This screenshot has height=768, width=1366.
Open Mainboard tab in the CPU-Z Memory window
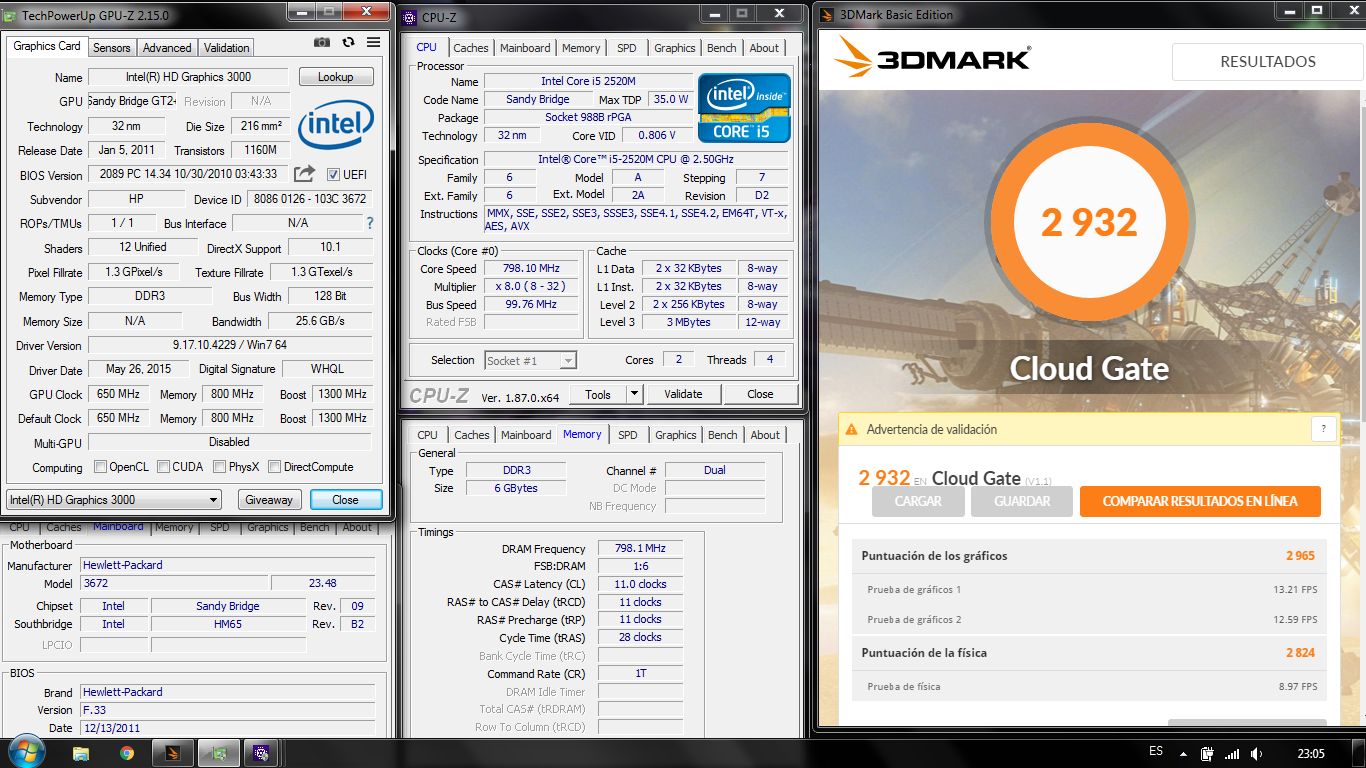point(526,435)
